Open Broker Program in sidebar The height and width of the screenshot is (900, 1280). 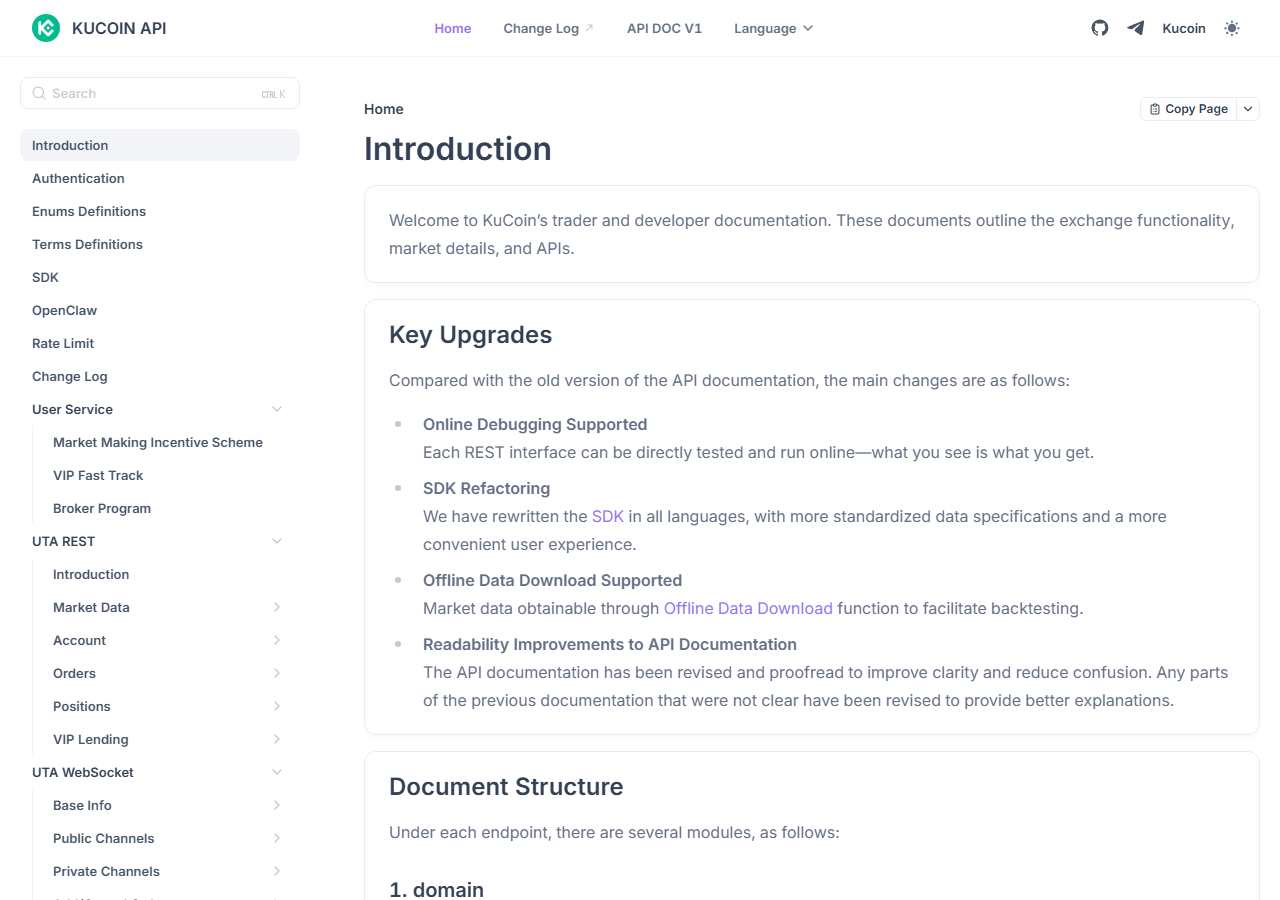click(x=102, y=508)
